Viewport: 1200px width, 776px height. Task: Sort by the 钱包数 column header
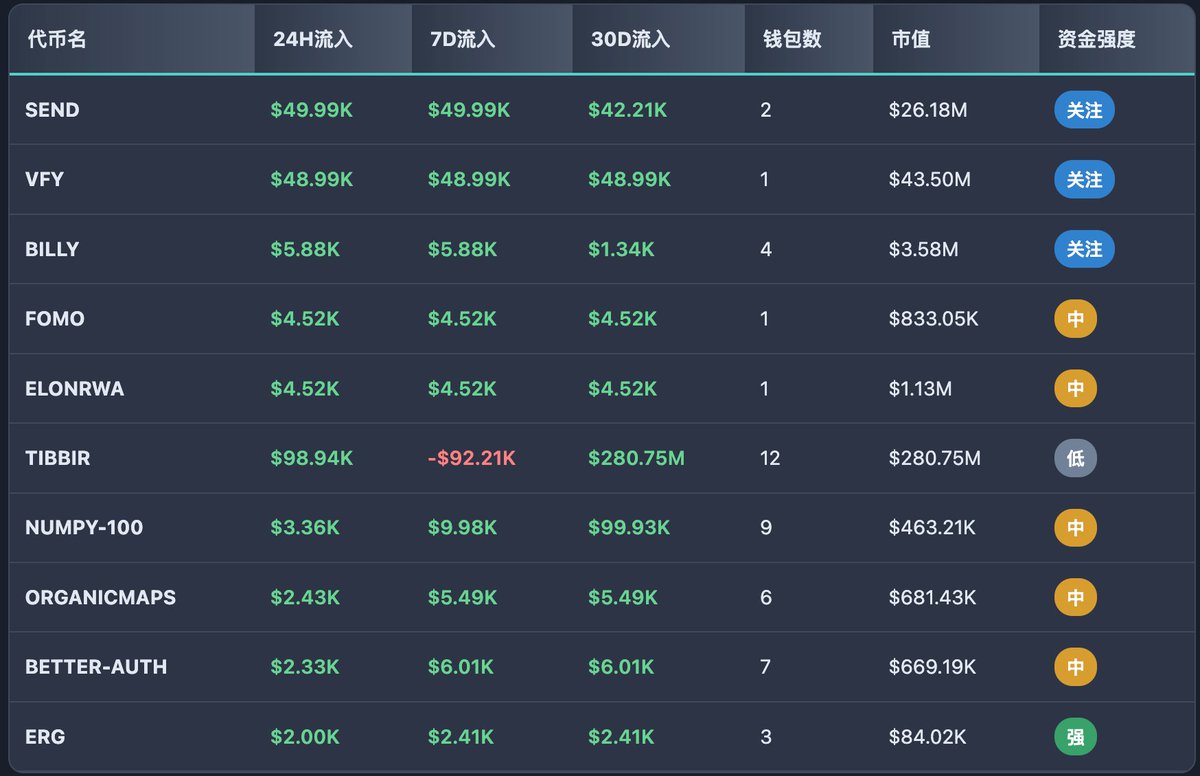pyautogui.click(x=791, y=40)
